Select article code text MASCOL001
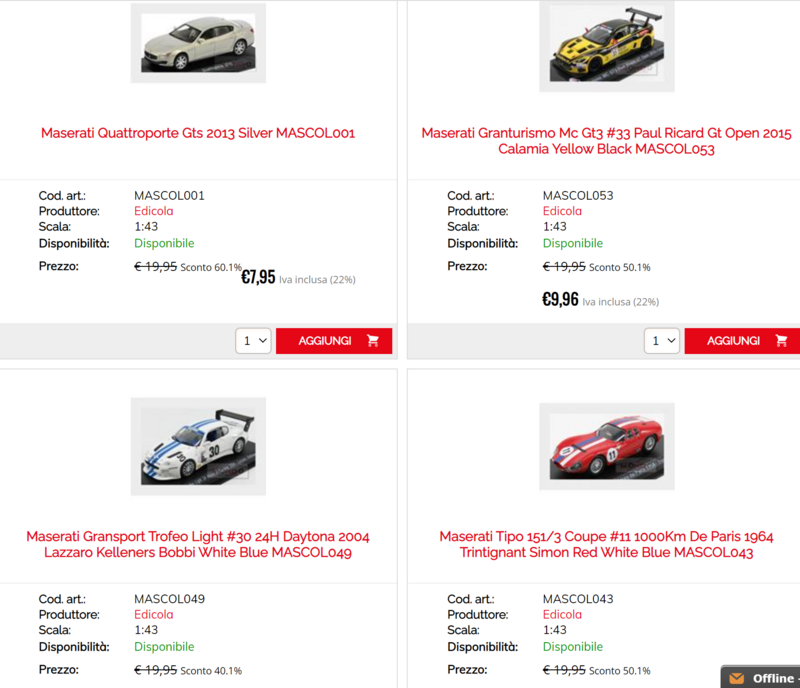Screen dimensions: 800x688 [x=169, y=195]
